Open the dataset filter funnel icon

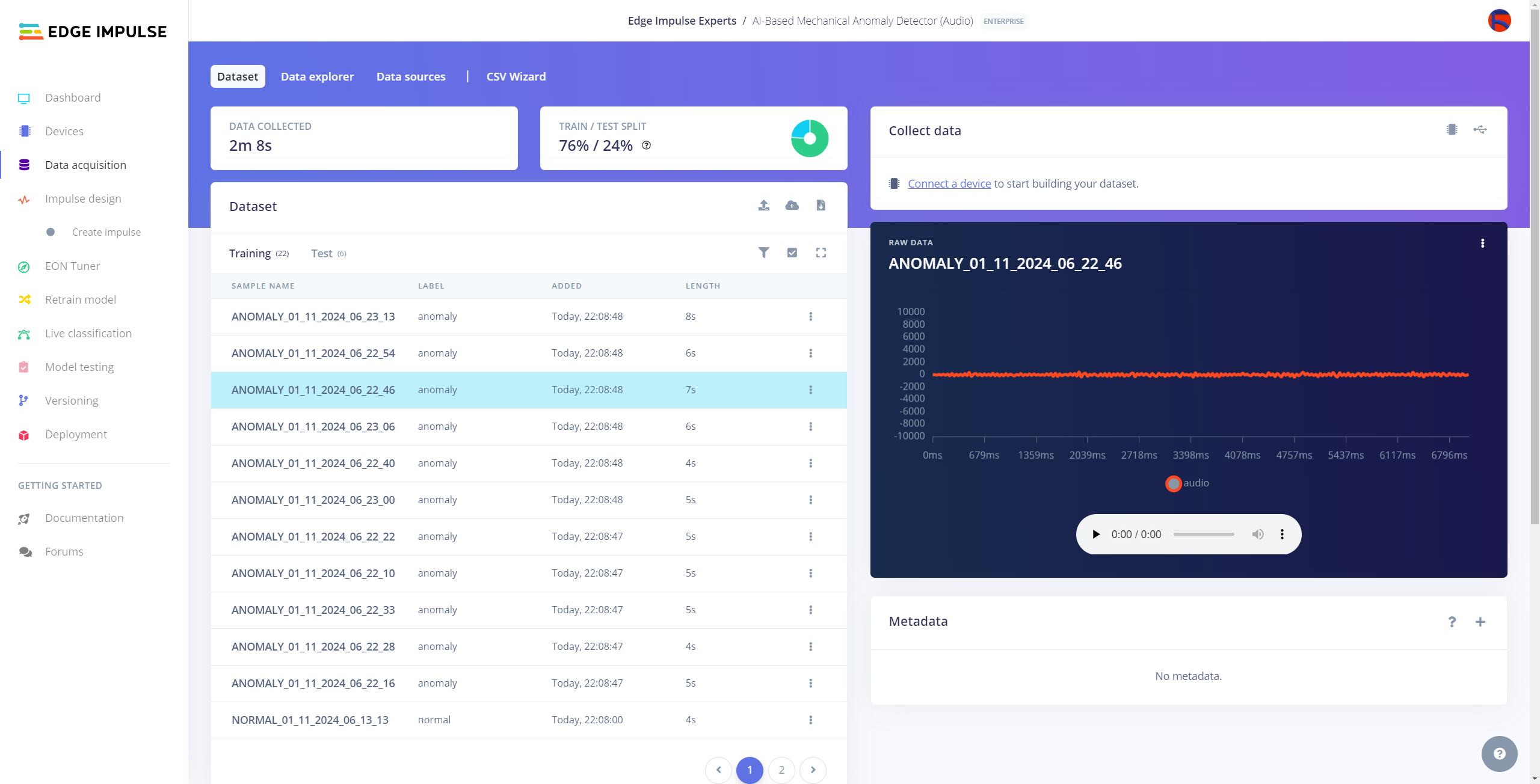pos(763,253)
